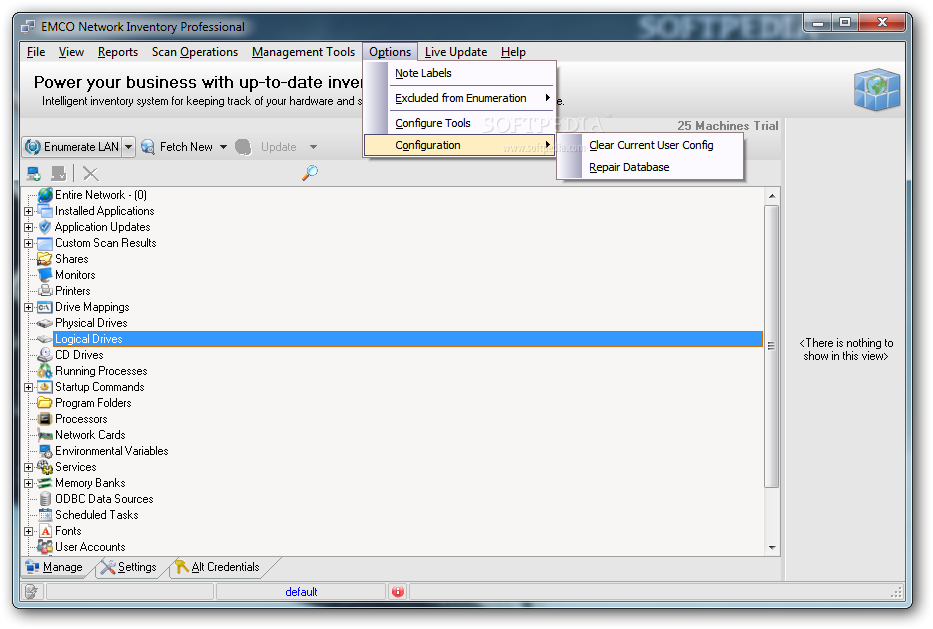Viewport: 933px width, 629px height.
Task: Open the Enumerate LAN dropdown arrow
Action: tap(129, 146)
